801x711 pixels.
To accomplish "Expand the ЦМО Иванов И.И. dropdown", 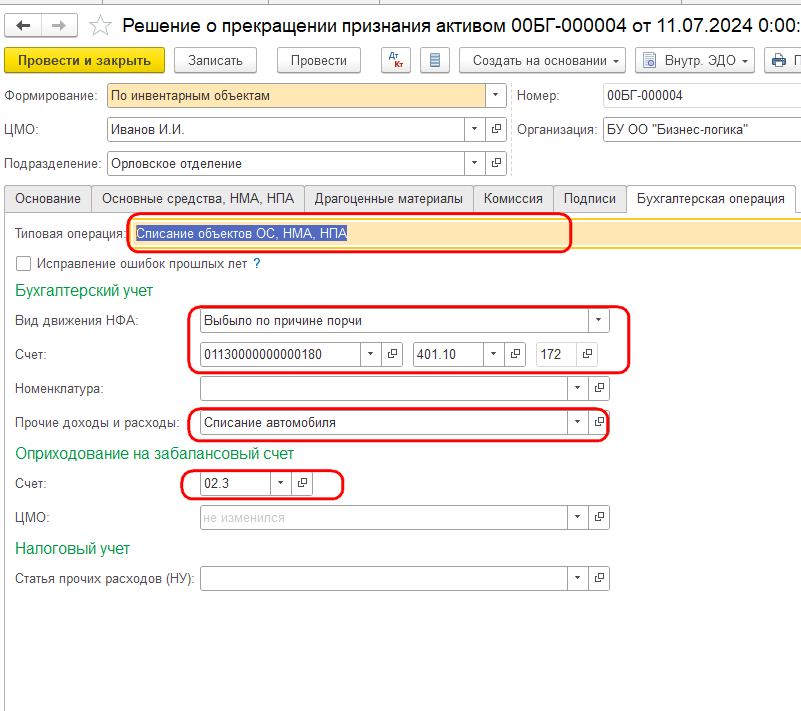I will pyautogui.click(x=475, y=129).
